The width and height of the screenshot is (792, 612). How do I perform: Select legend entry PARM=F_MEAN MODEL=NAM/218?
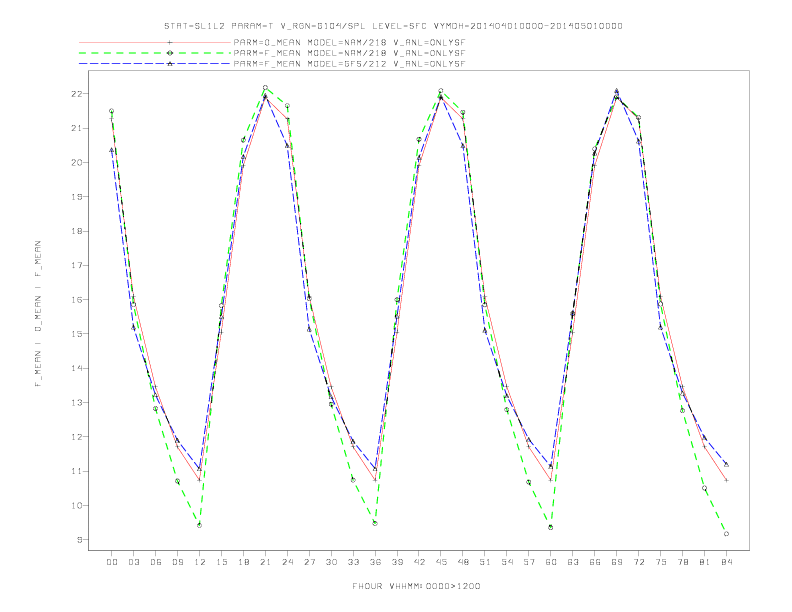tap(349, 53)
